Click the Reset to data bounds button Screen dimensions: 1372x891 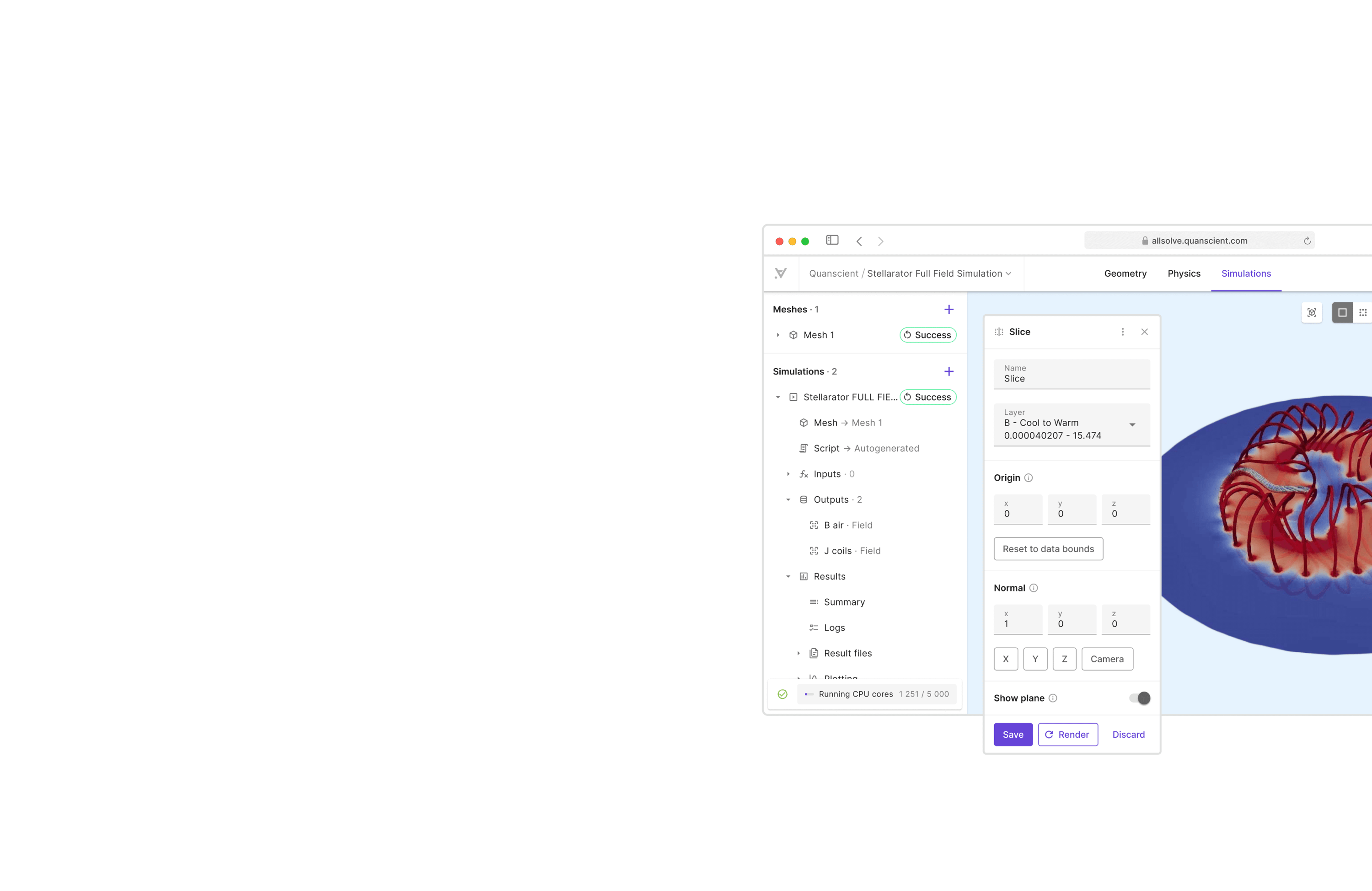[x=1048, y=548]
